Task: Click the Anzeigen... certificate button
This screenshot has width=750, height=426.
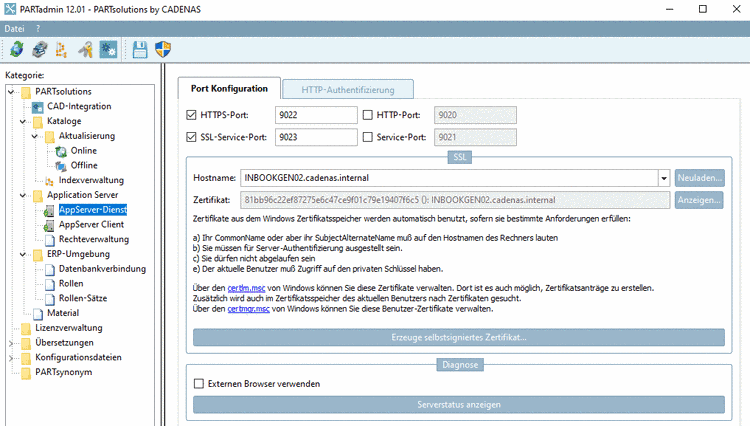Action: [699, 200]
